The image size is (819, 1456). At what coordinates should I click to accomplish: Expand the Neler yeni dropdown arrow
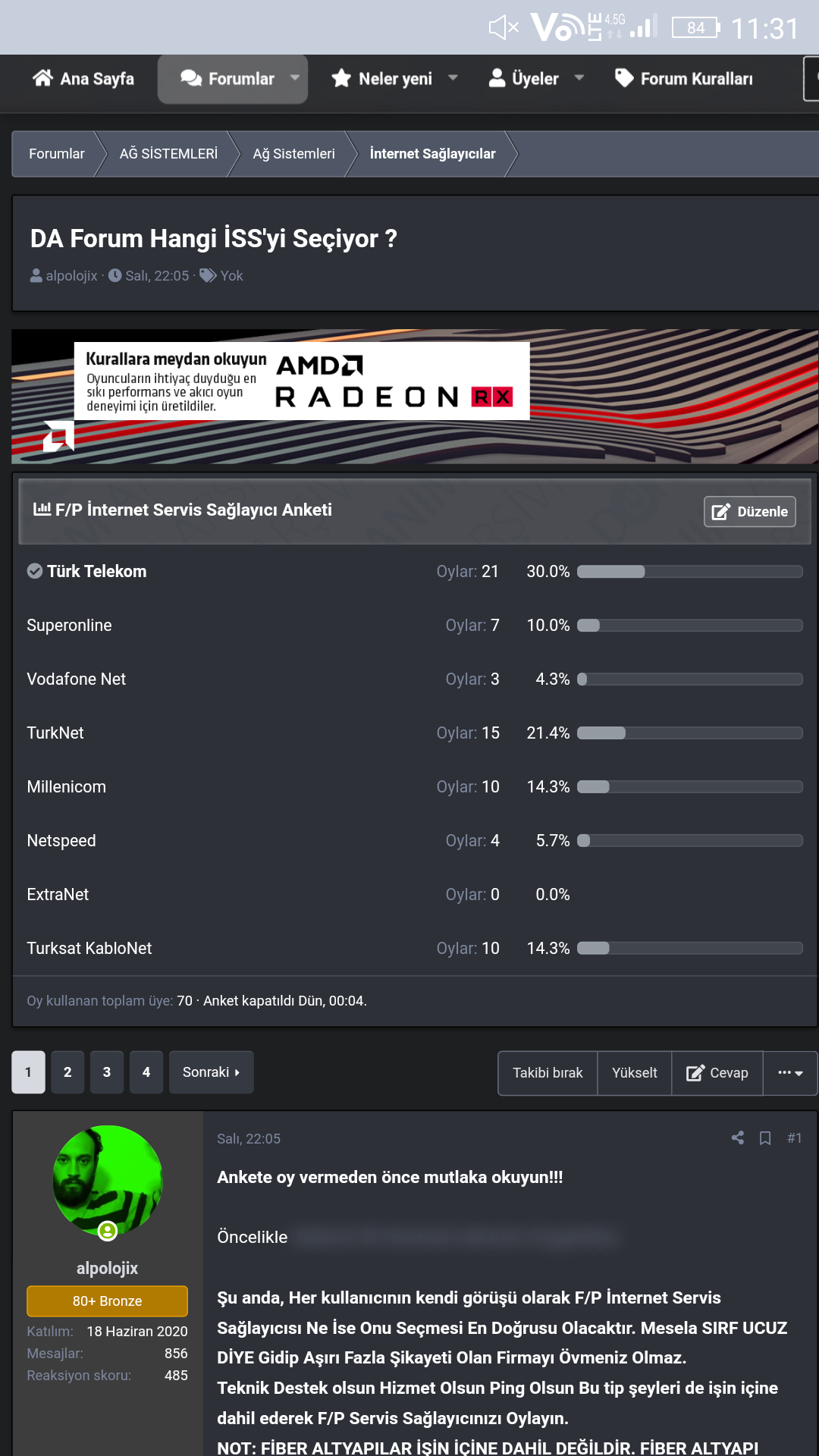[x=453, y=77]
